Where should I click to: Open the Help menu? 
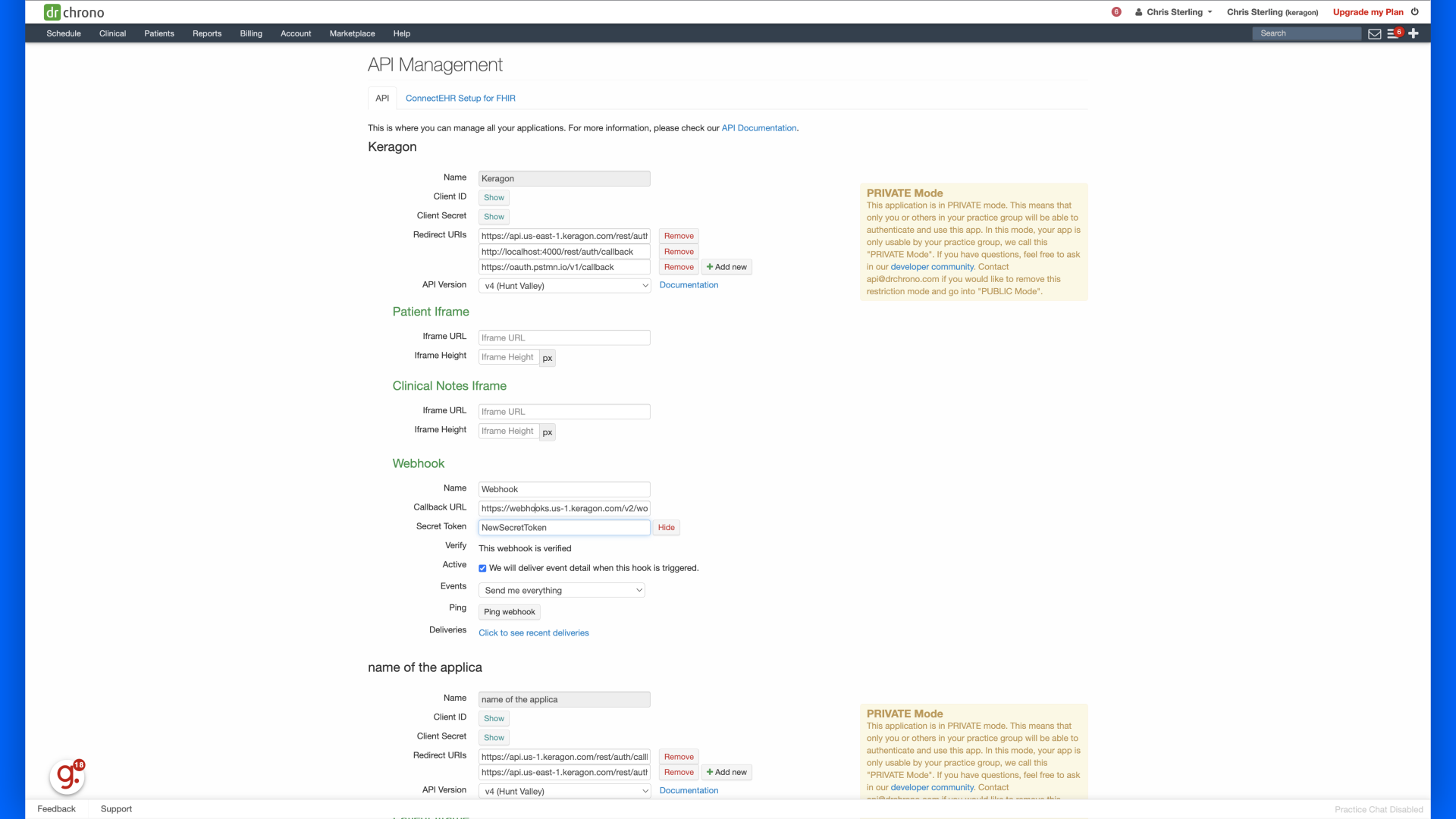(x=402, y=33)
